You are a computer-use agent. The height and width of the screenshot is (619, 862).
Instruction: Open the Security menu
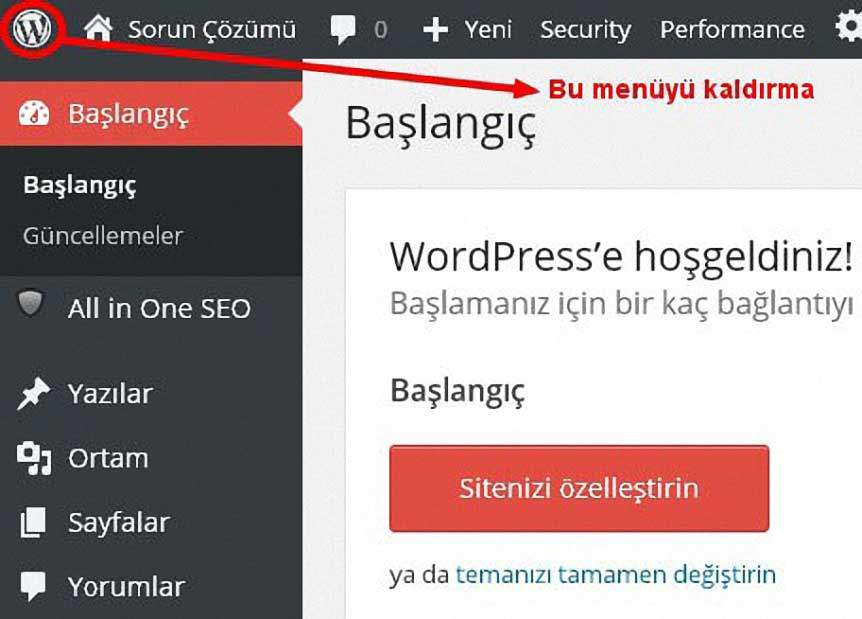(x=585, y=31)
